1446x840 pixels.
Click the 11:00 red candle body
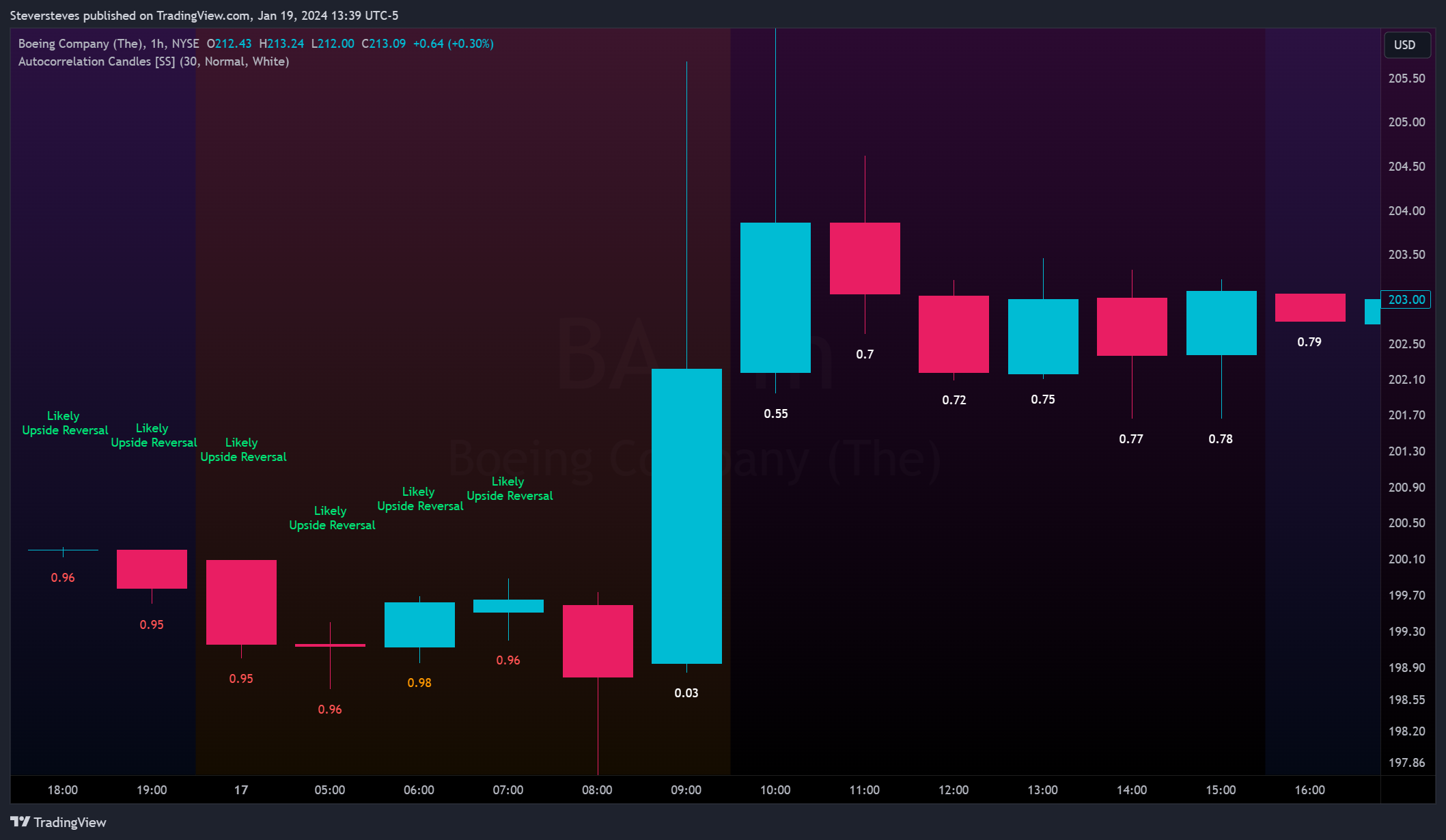pyautogui.click(x=865, y=259)
